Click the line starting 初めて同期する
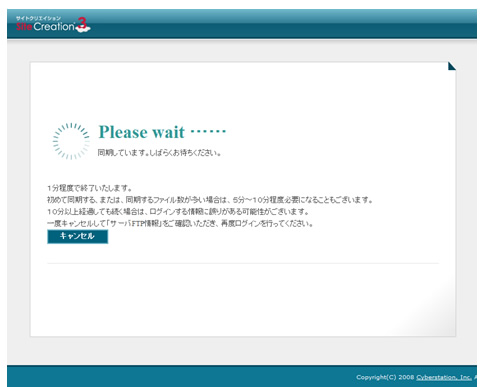 click(x=210, y=200)
